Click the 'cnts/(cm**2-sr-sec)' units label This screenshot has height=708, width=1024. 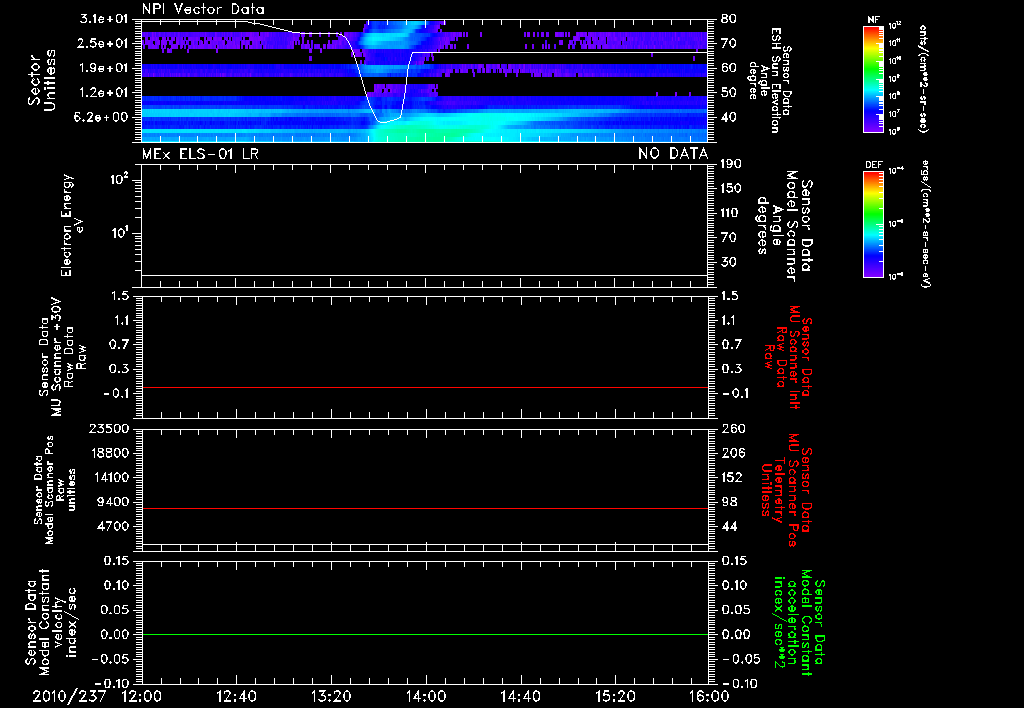coord(923,79)
